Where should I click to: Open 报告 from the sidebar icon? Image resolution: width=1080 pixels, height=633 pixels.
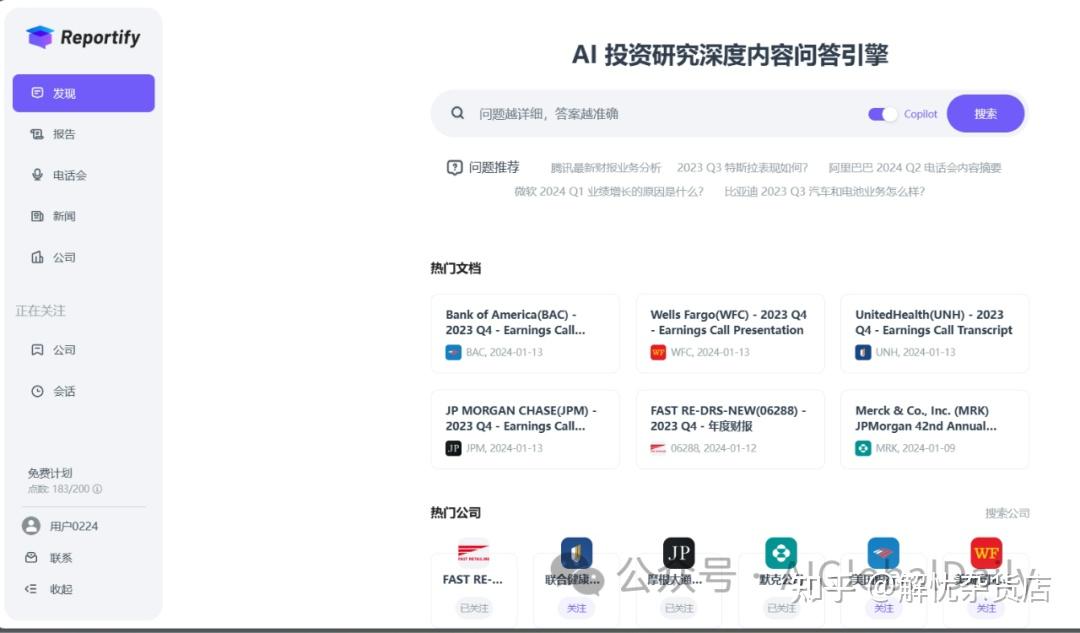click(35, 134)
